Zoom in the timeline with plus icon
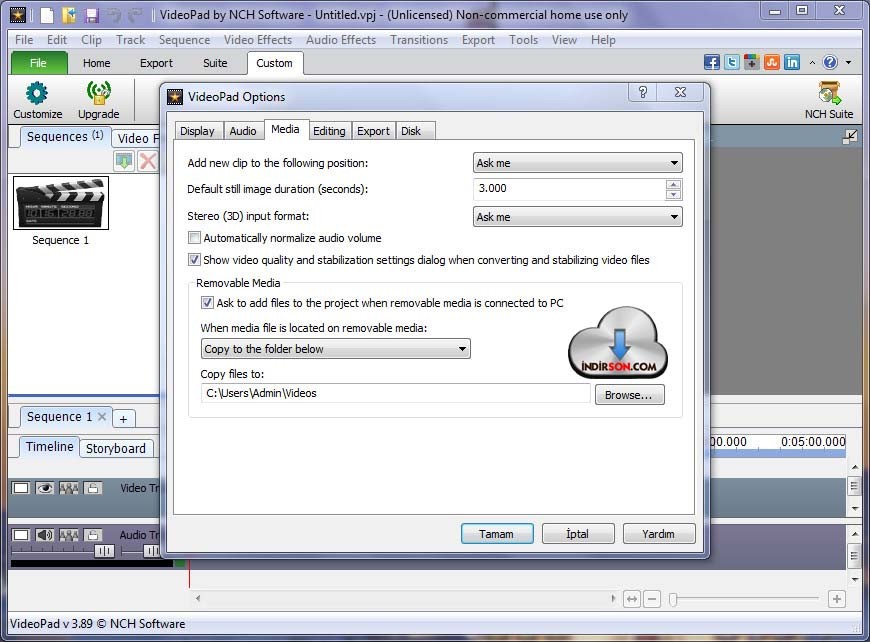Viewport: 870px width, 642px height. click(837, 599)
